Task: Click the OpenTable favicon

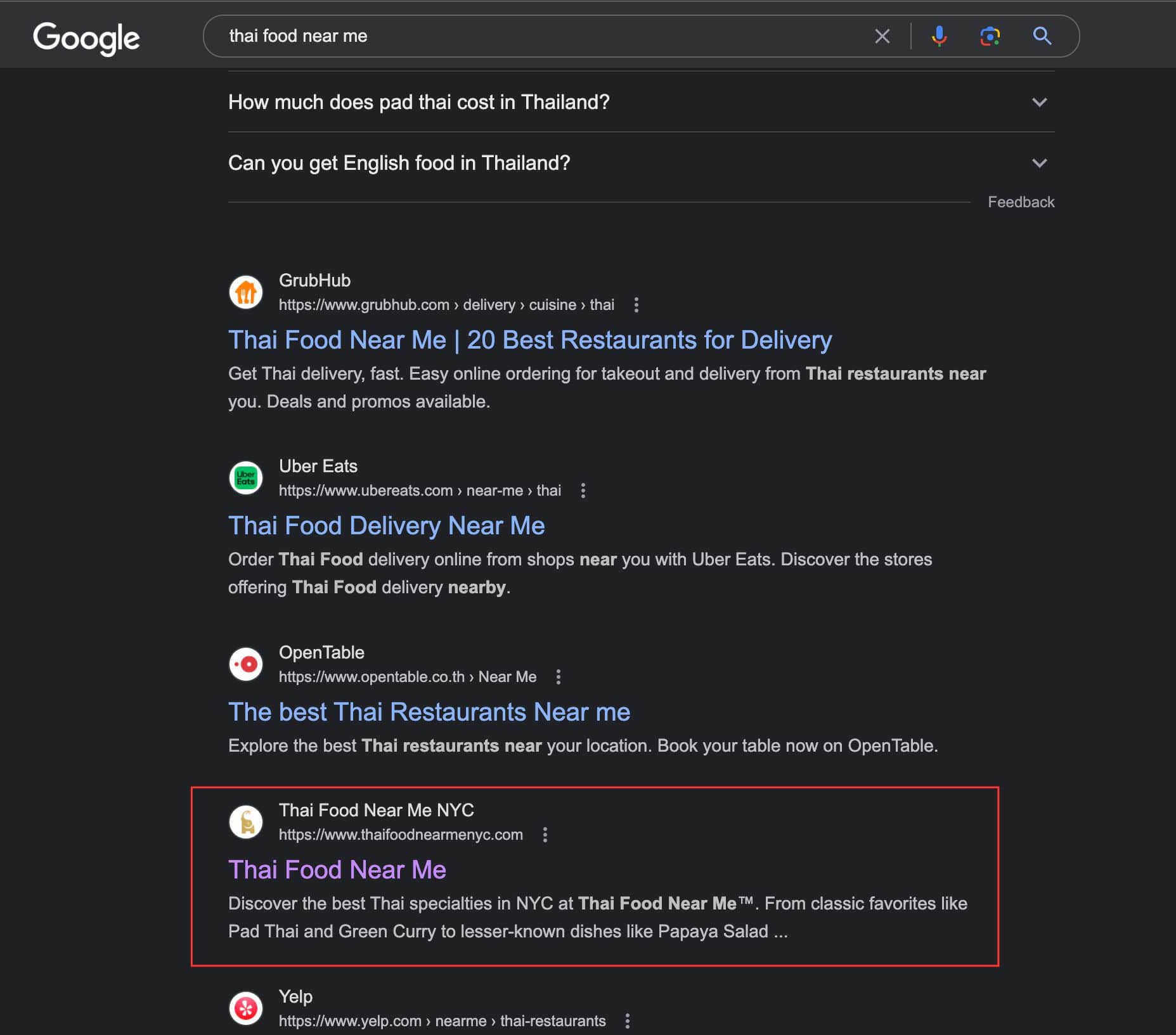Action: click(246, 664)
